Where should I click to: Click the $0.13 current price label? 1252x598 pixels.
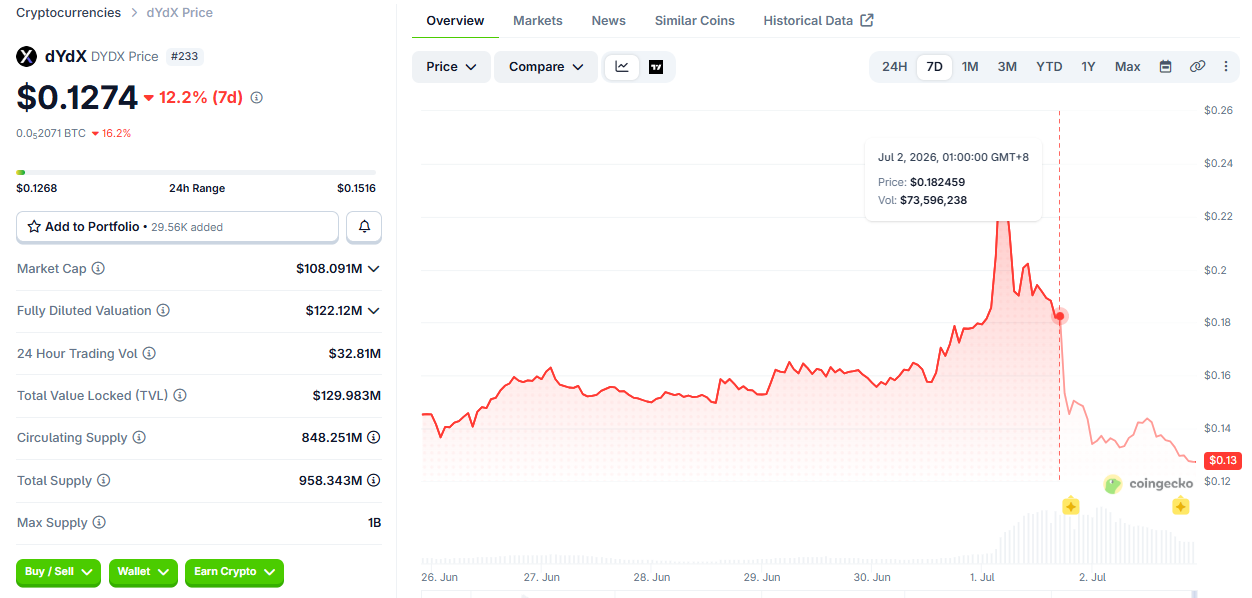1223,460
